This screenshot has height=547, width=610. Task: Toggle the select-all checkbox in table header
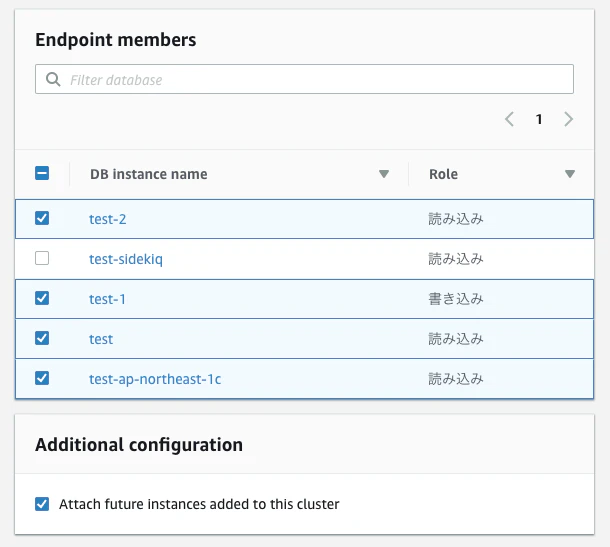[x=42, y=173]
